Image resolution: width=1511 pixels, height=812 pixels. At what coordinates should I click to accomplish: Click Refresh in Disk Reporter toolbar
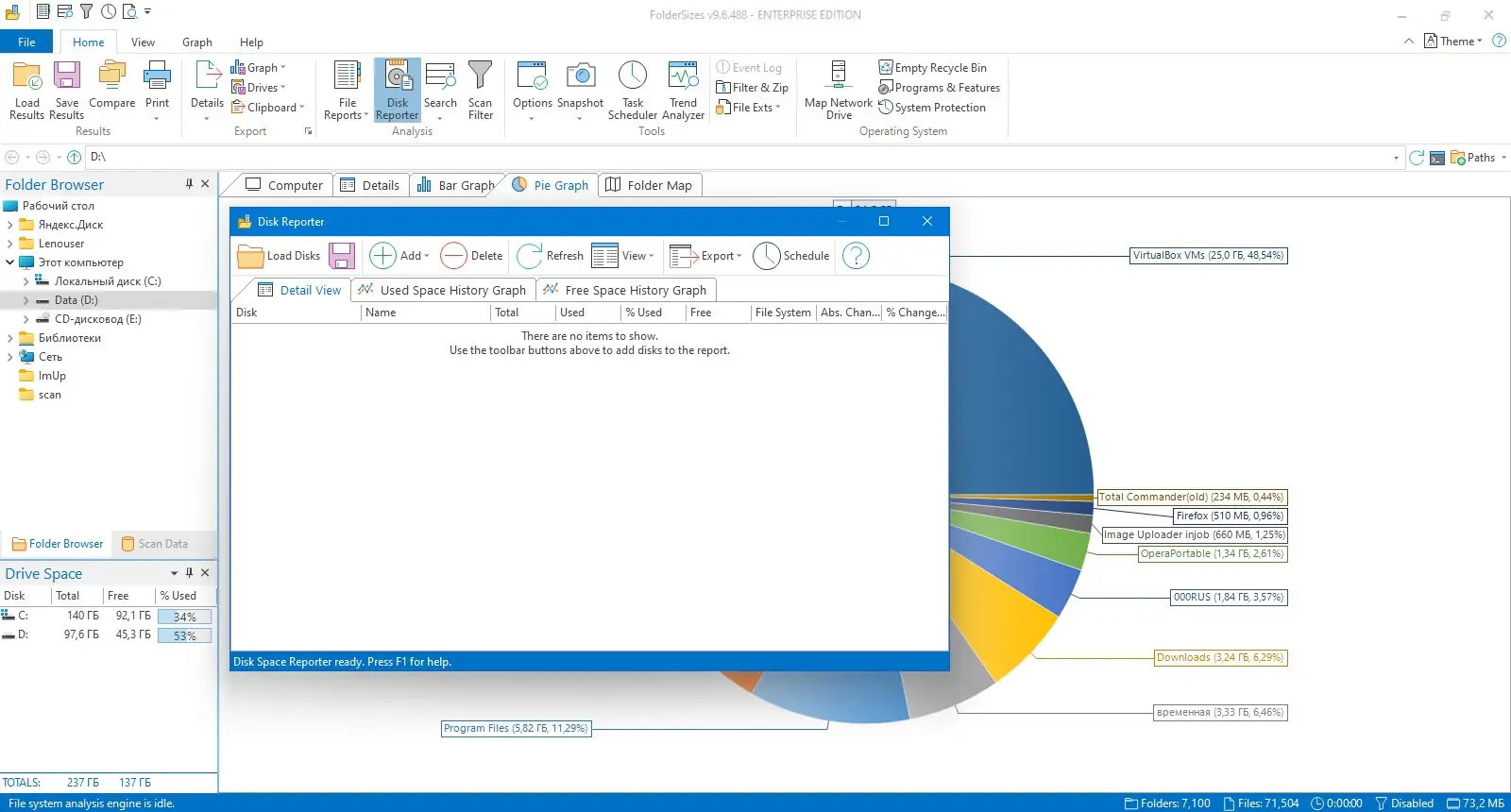551,256
